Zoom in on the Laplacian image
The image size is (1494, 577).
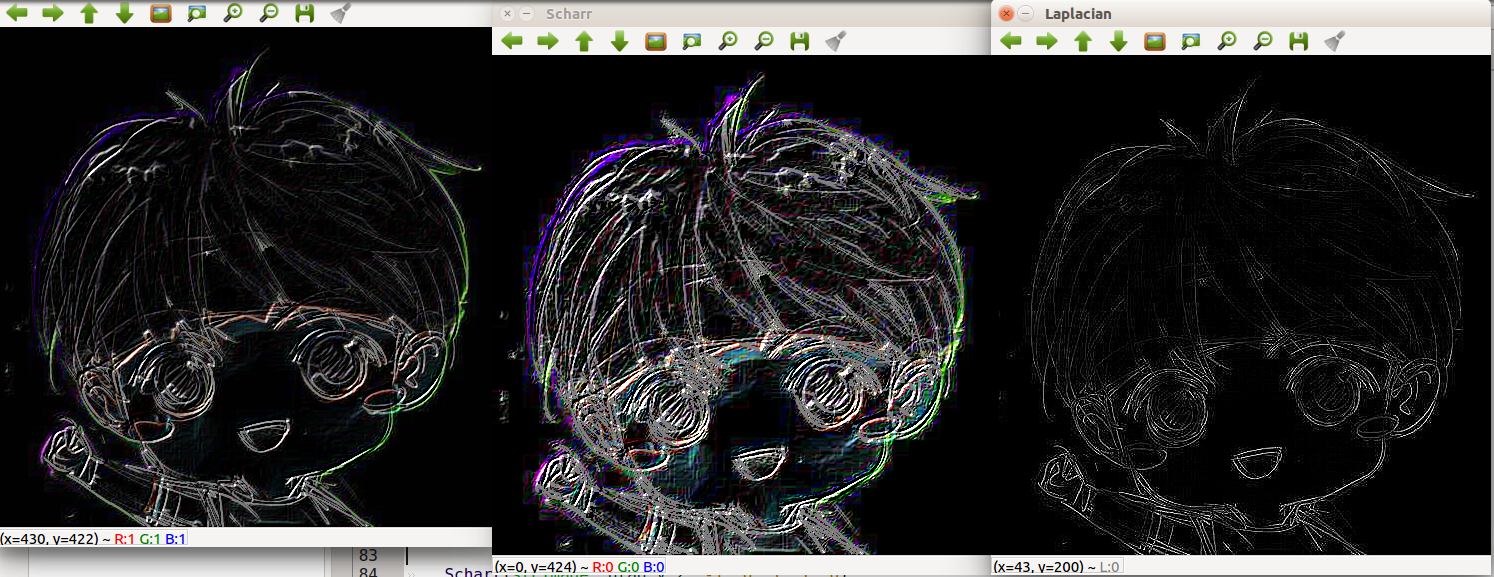coord(1227,41)
